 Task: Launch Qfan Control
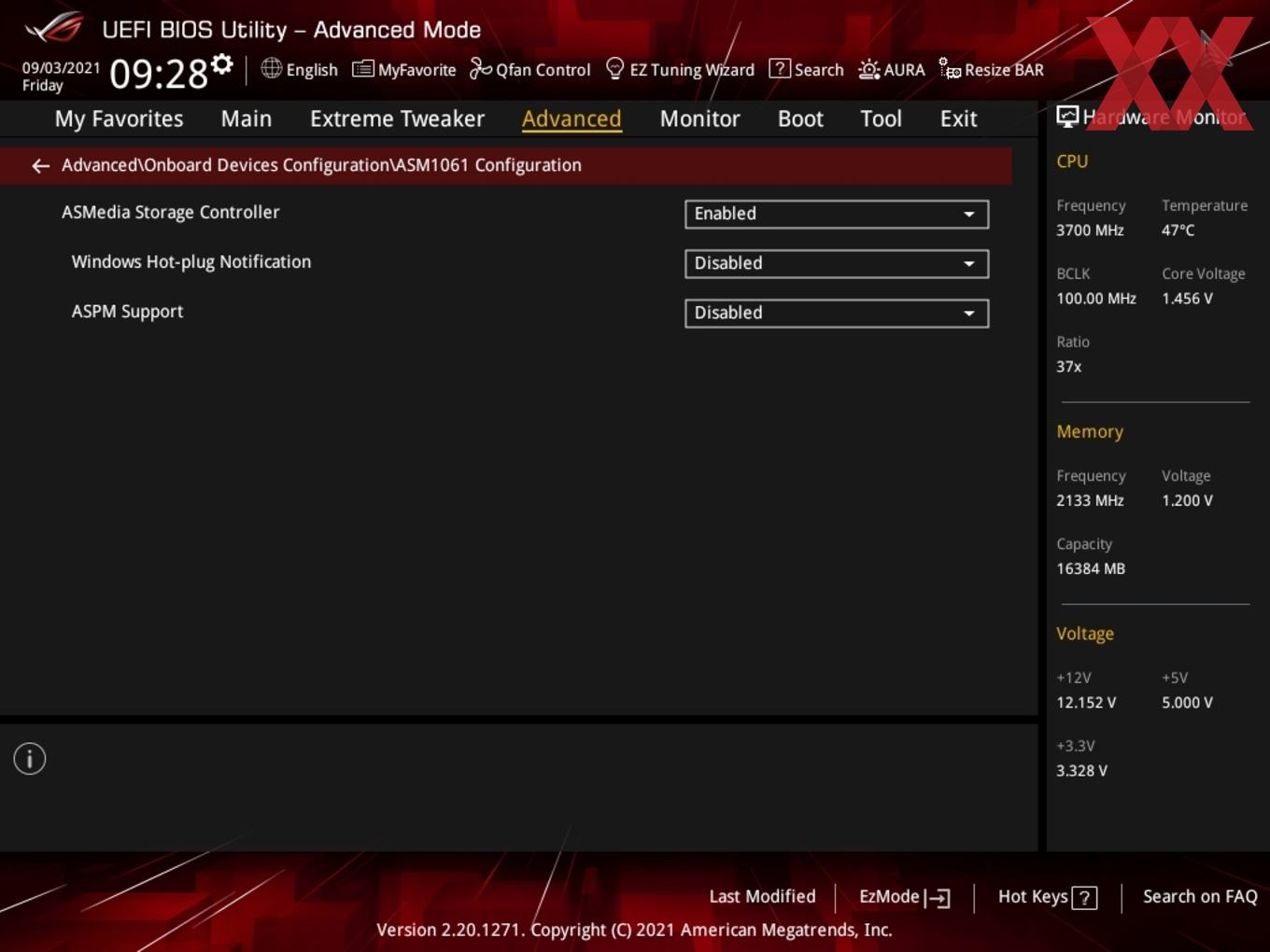point(543,70)
